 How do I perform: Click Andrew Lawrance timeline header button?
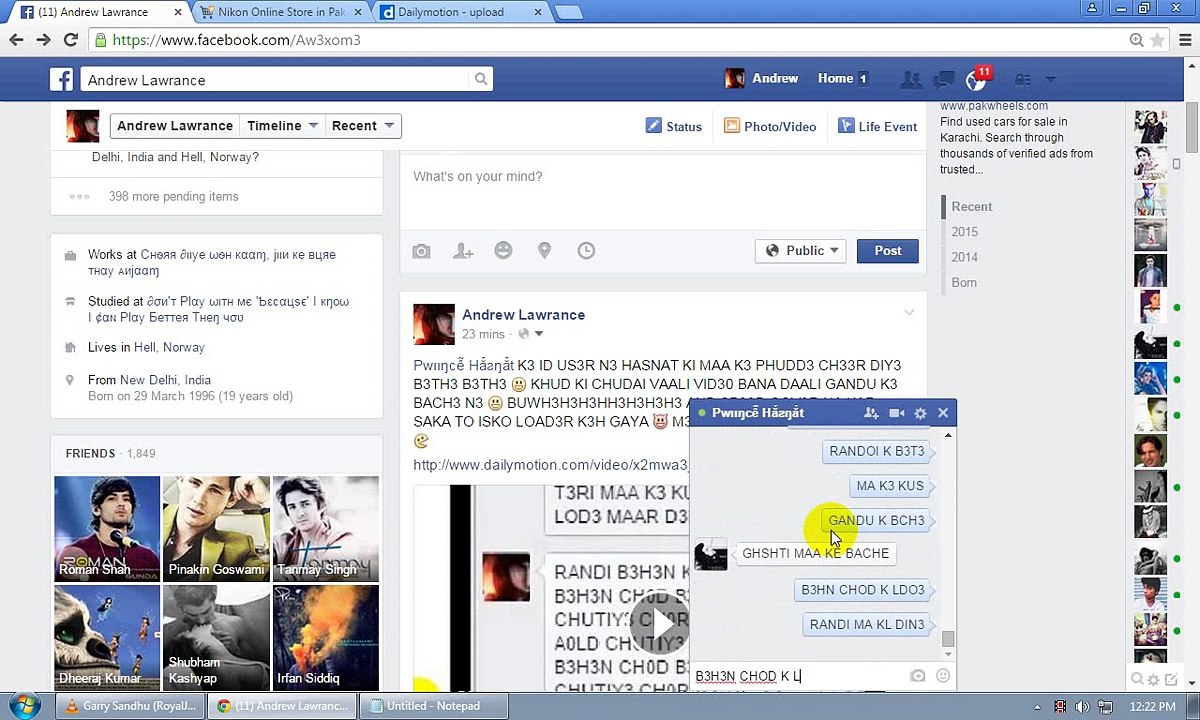tap(175, 126)
